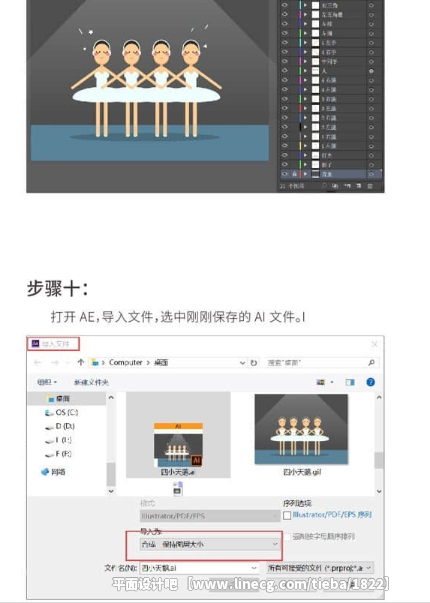Viewport: 430px width, 603px height.
Task: Expand the 中间手 layer triangle
Action: [x=306, y=61]
